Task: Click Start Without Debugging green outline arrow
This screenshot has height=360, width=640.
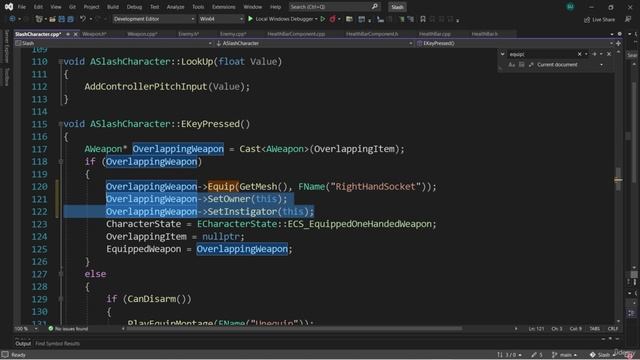Action: [x=323, y=19]
